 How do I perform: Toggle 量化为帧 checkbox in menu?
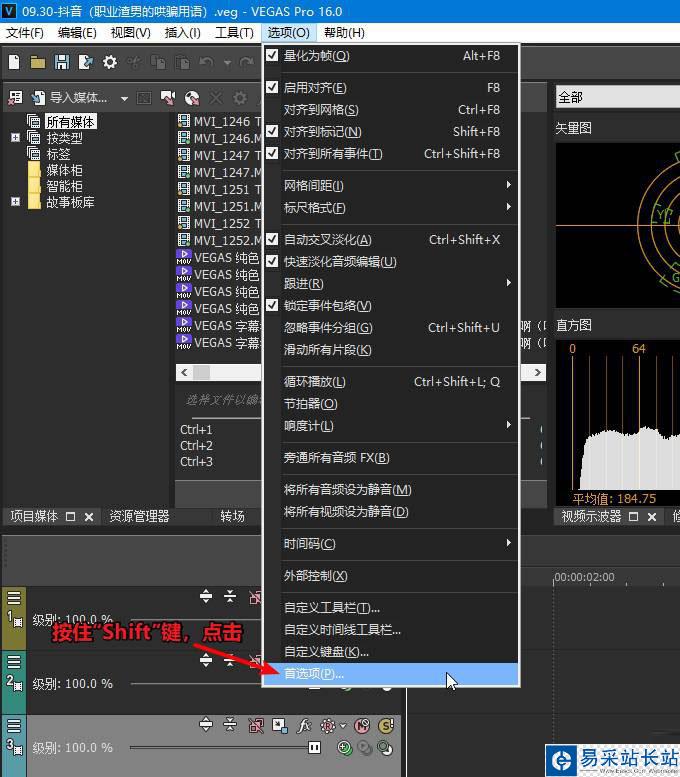point(272,55)
